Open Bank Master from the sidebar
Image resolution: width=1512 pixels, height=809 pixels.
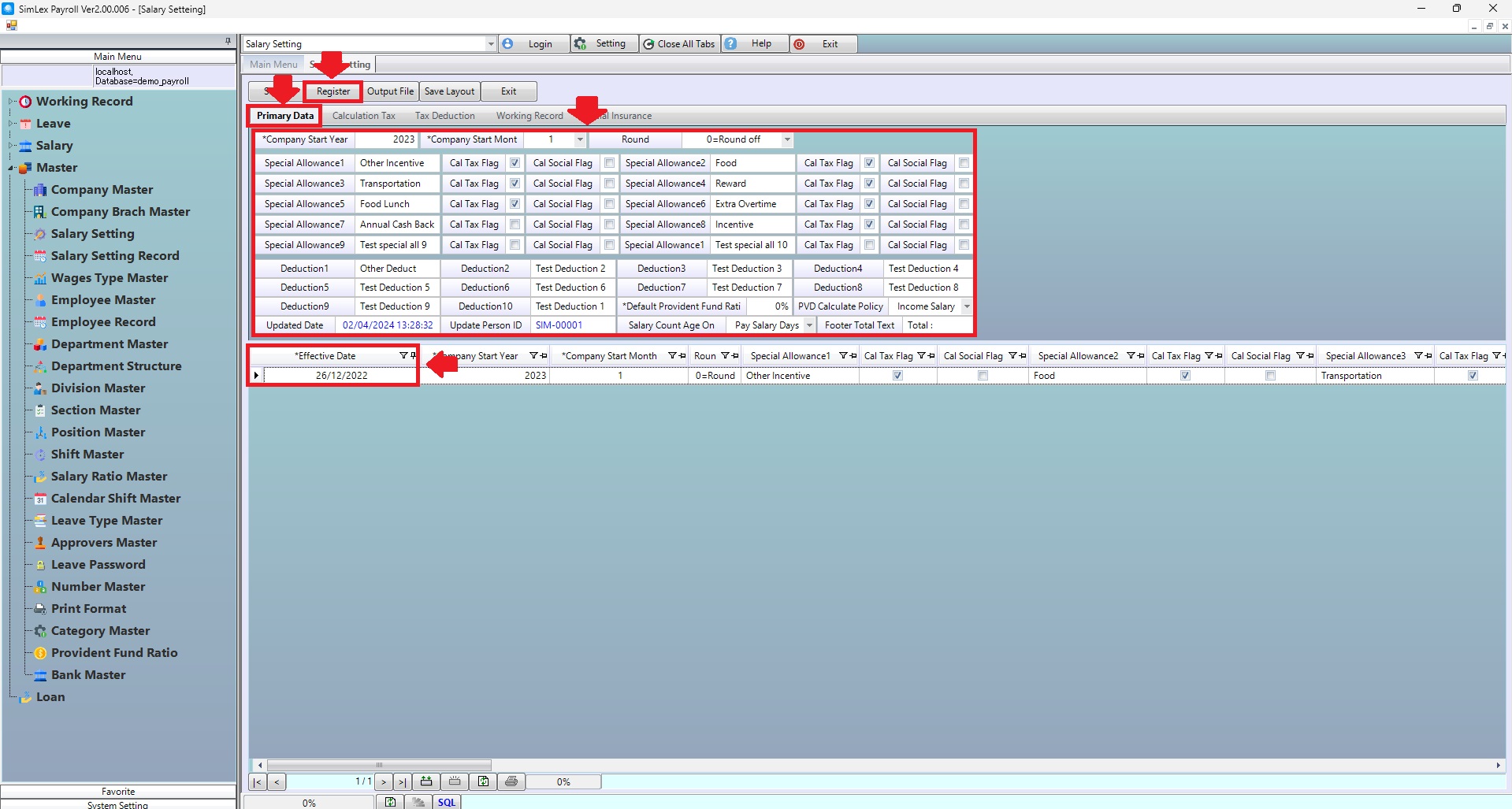pyautogui.click(x=87, y=675)
